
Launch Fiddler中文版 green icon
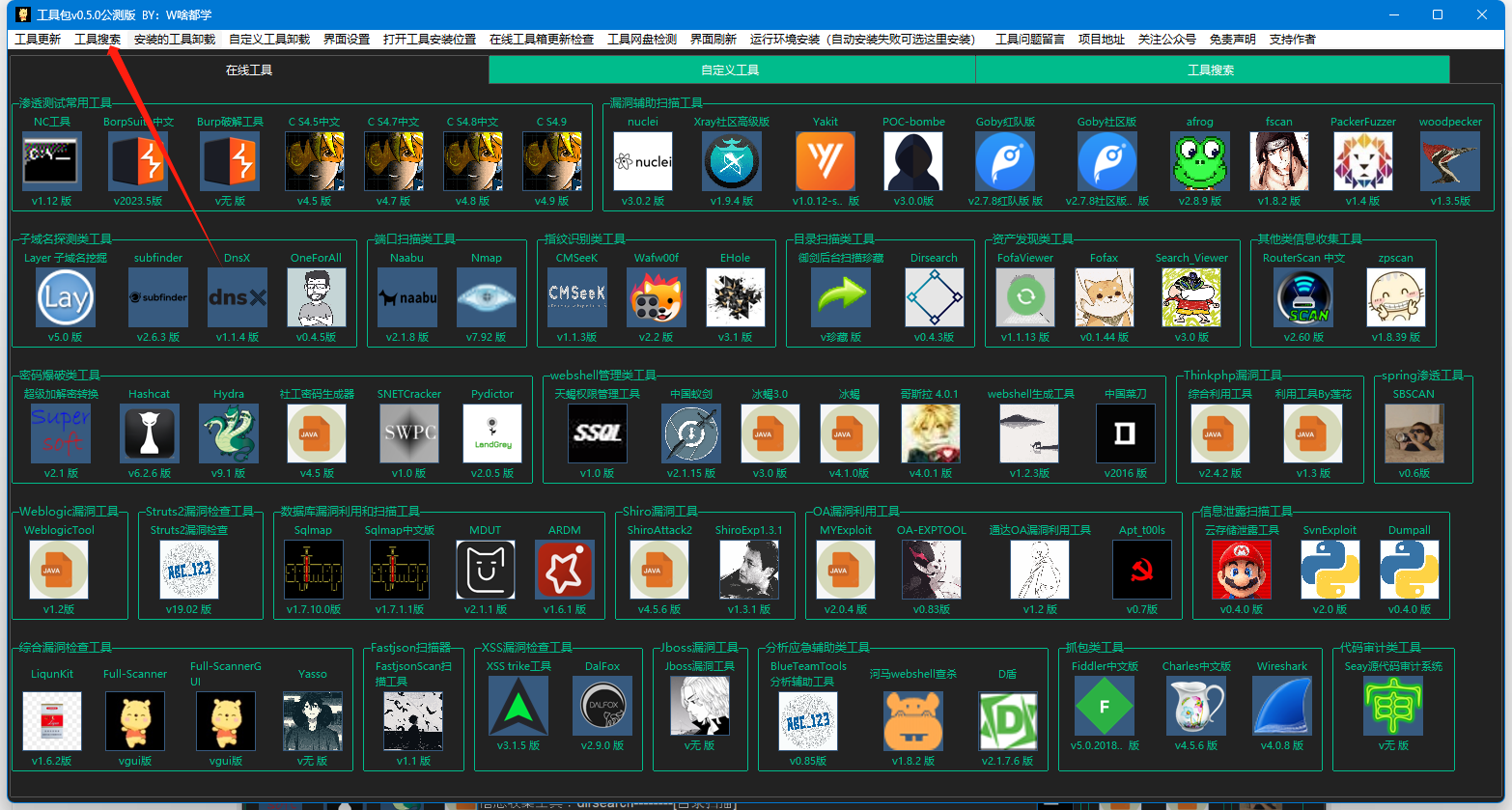[1105, 706]
